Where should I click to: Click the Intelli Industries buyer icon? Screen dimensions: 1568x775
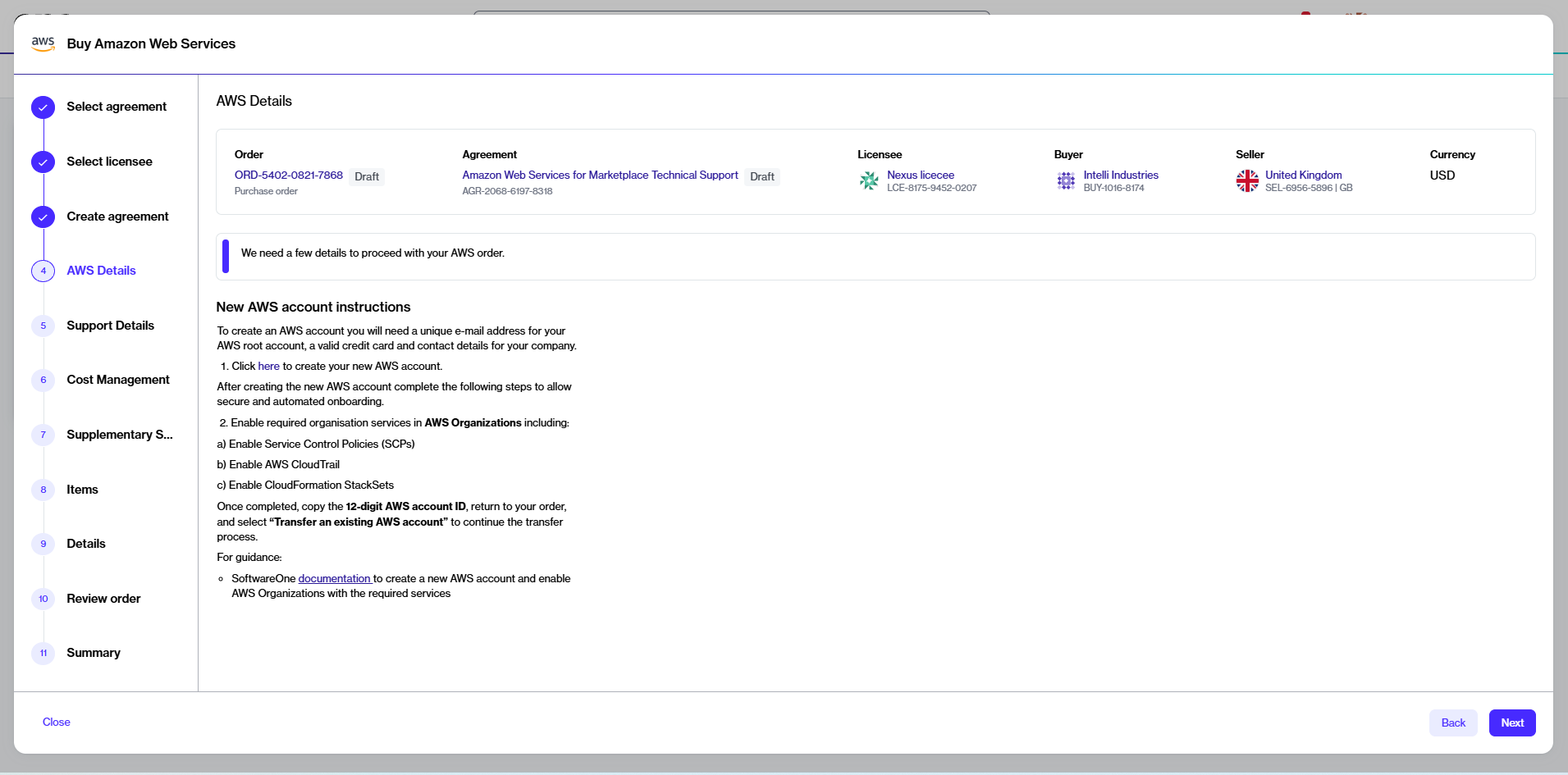pyautogui.click(x=1066, y=180)
